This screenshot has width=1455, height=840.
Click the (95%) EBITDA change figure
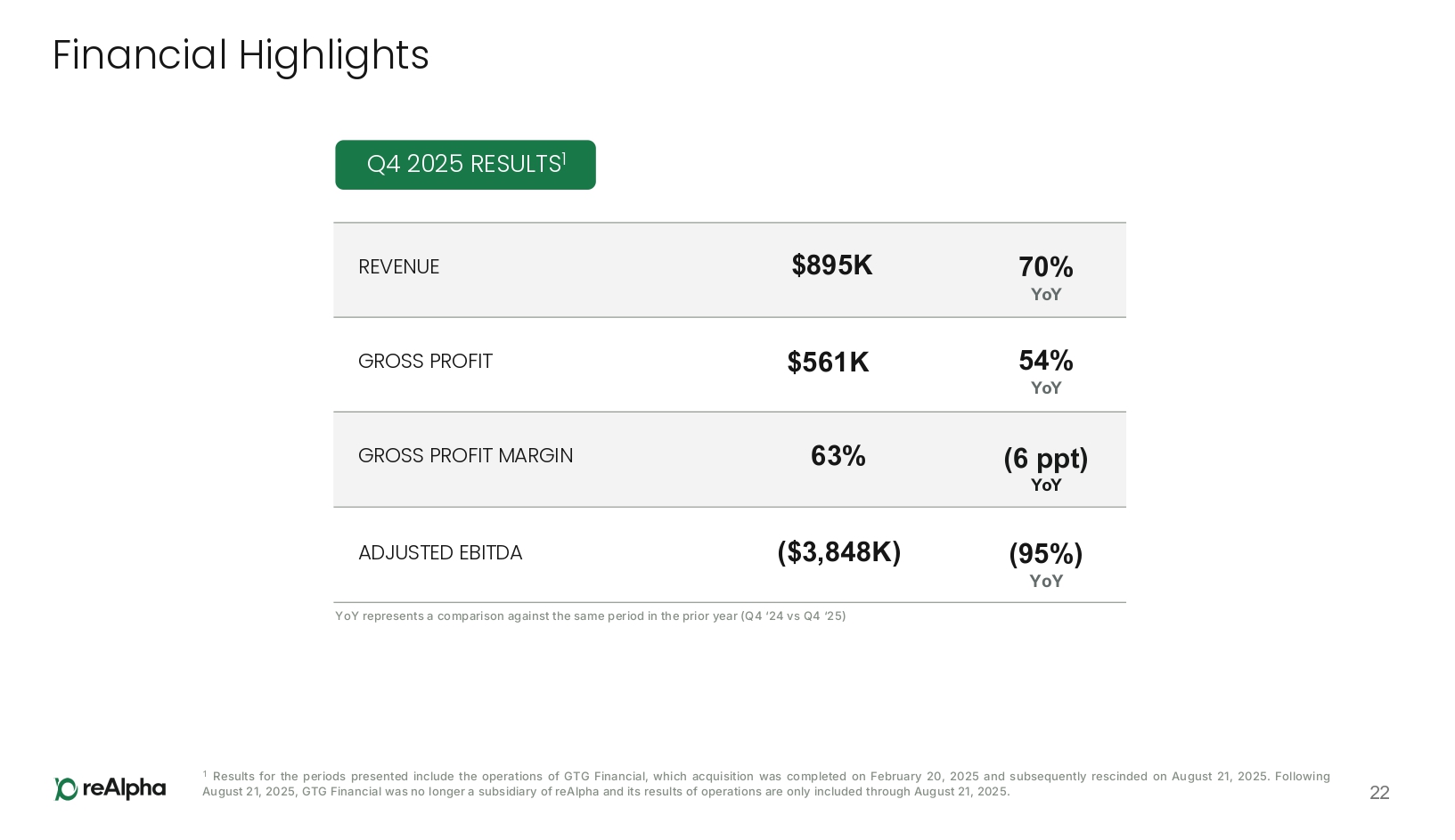pyautogui.click(x=1045, y=554)
